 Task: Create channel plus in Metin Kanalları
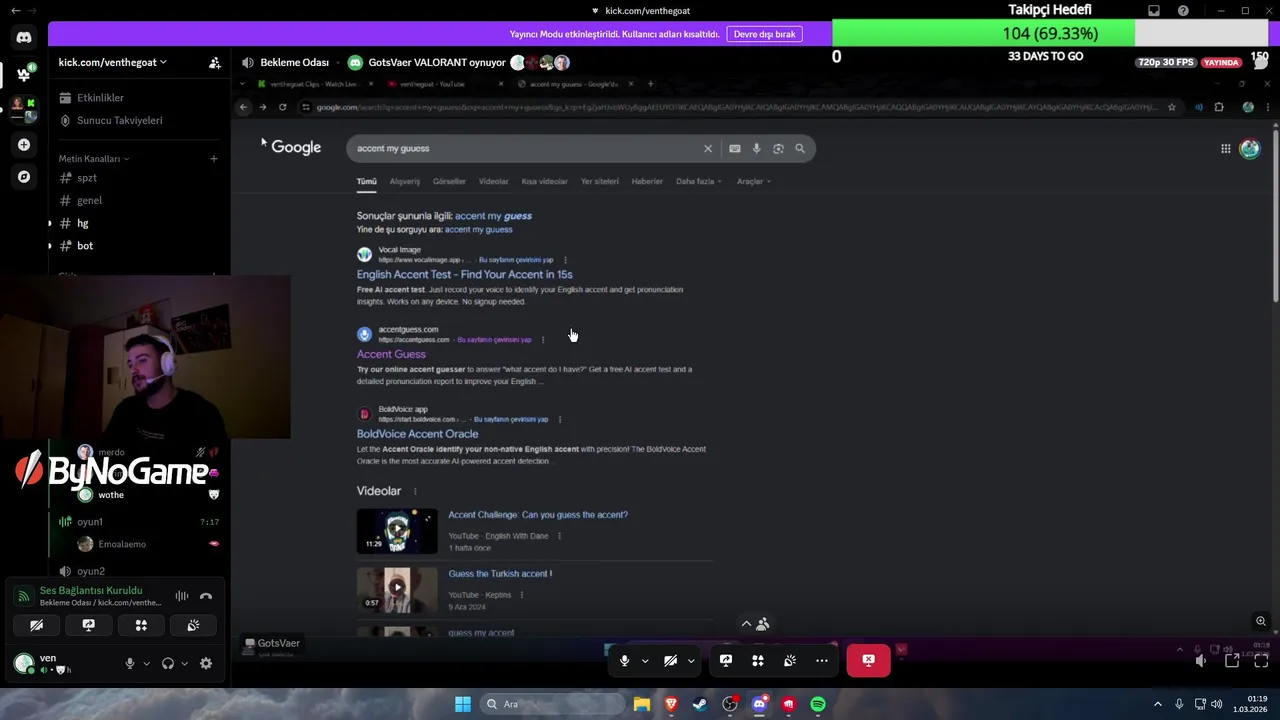coord(213,158)
